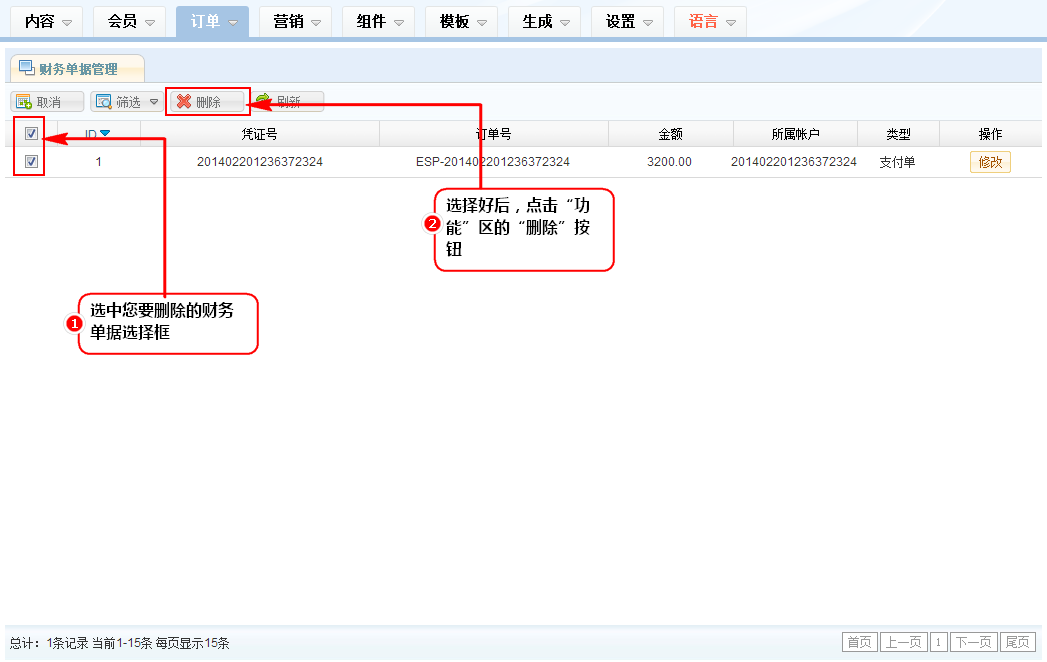The width and height of the screenshot is (1047, 662).
Task: Click the 修改 (Edit) button in the row
Action: (990, 162)
